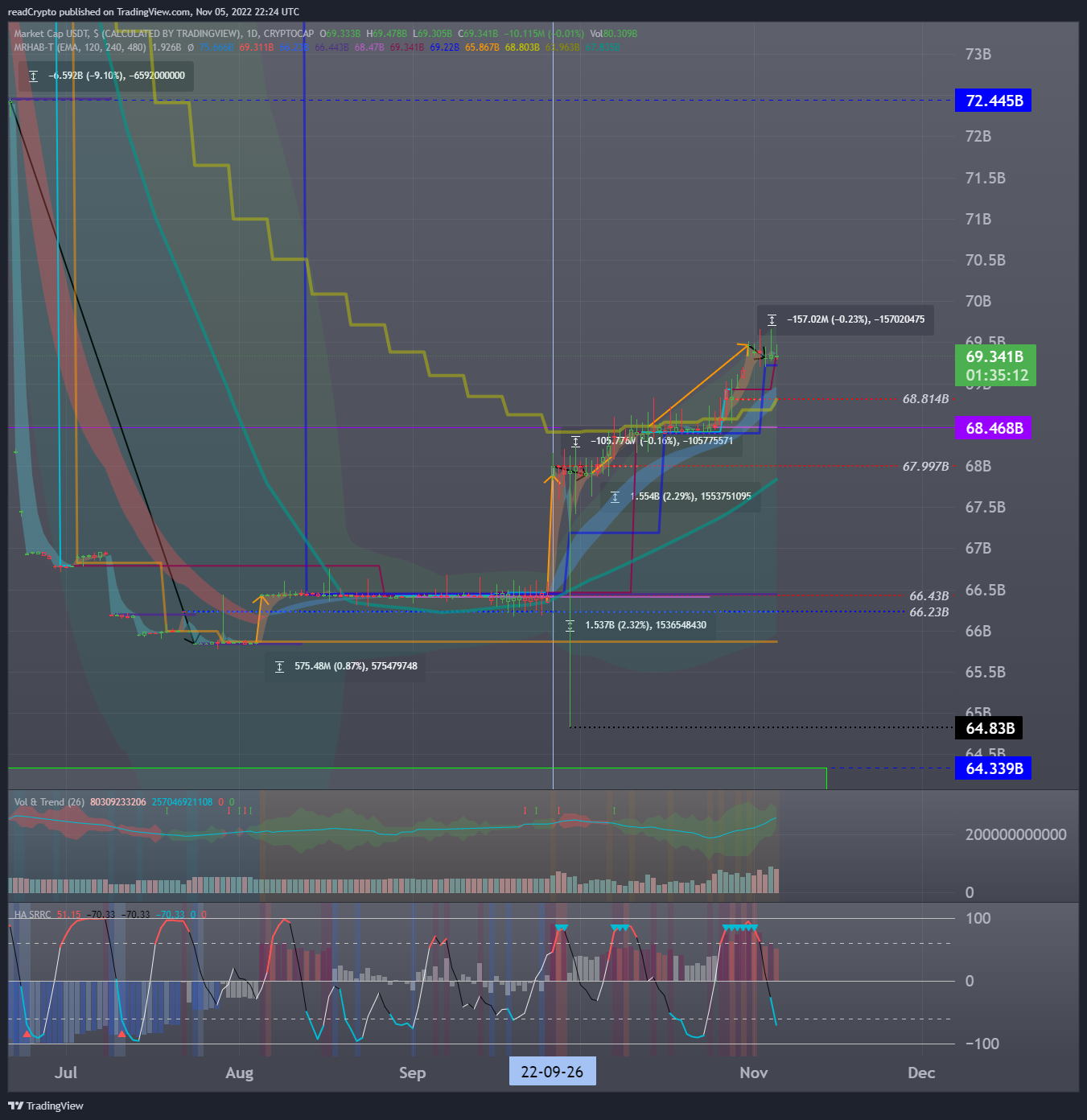Screen dimensions: 1087x1120
Task: Click the 1.926B value in MRHAB-T legend
Action: coord(167,47)
